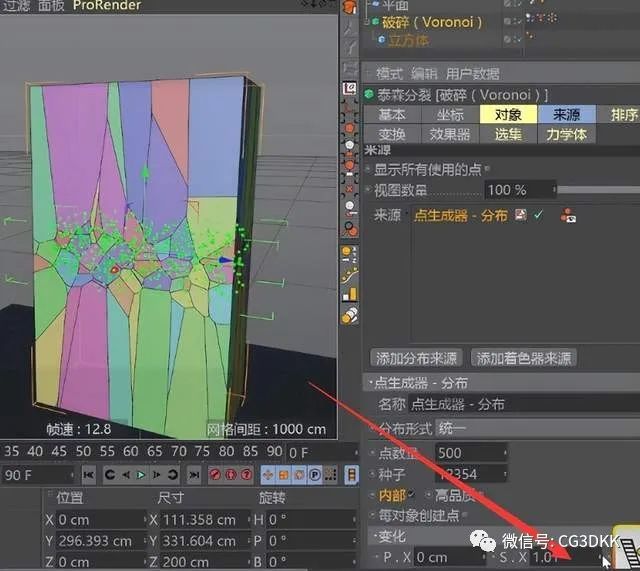Click 添加分布来源 button
The image size is (640, 571).
coord(416,358)
